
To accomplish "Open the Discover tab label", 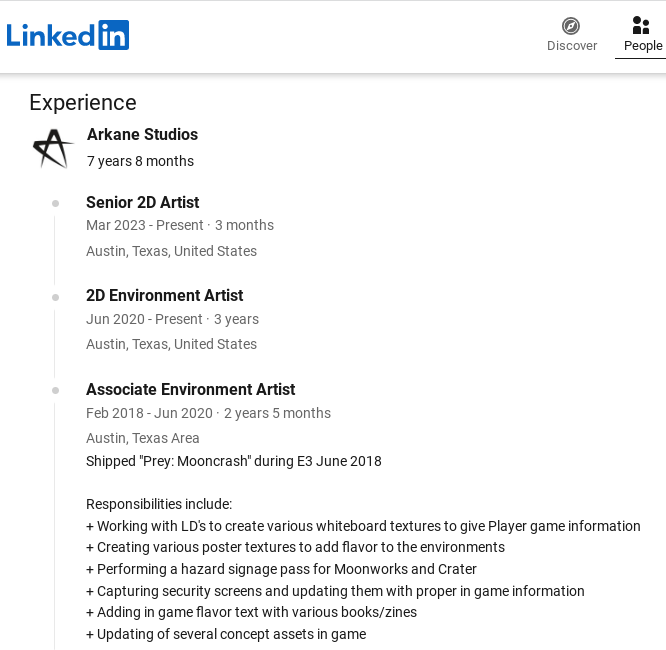I will coord(572,46).
